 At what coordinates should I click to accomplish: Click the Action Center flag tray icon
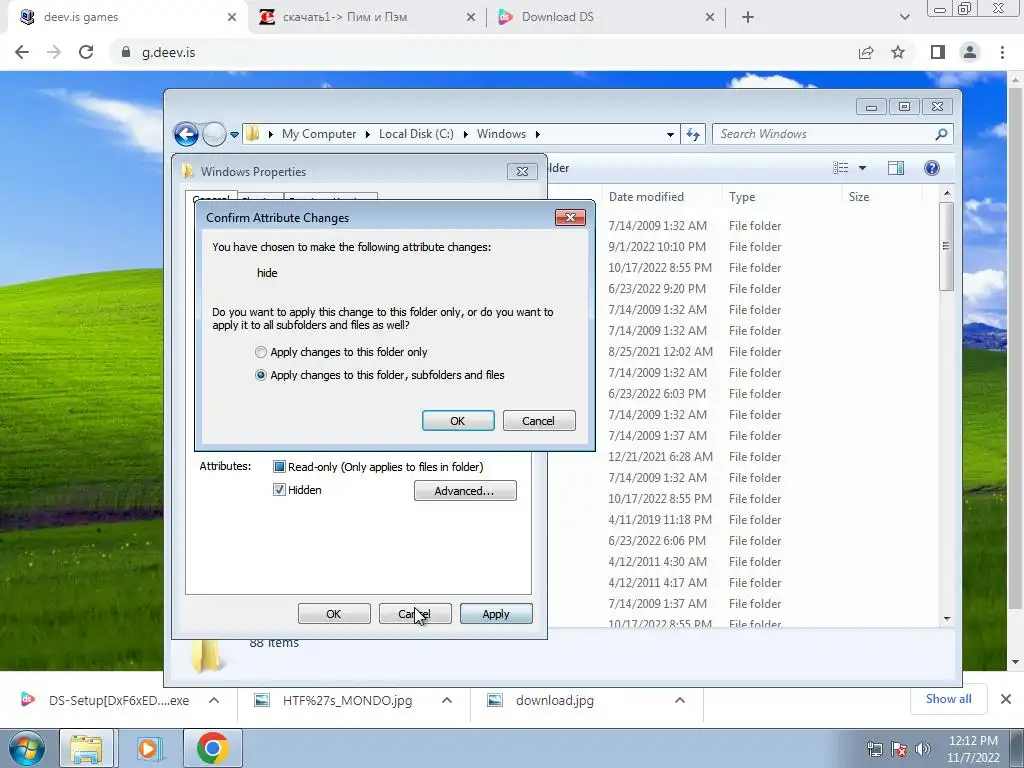899,749
